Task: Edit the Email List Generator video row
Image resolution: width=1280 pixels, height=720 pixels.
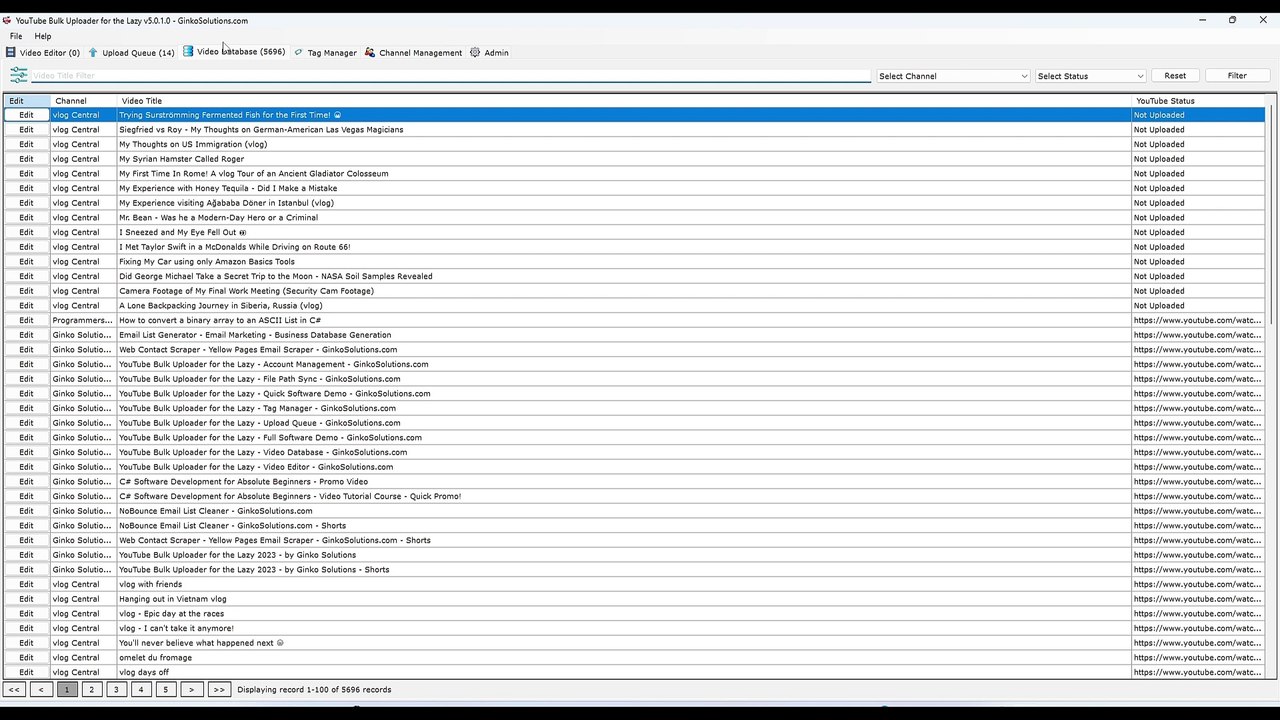Action: point(27,335)
